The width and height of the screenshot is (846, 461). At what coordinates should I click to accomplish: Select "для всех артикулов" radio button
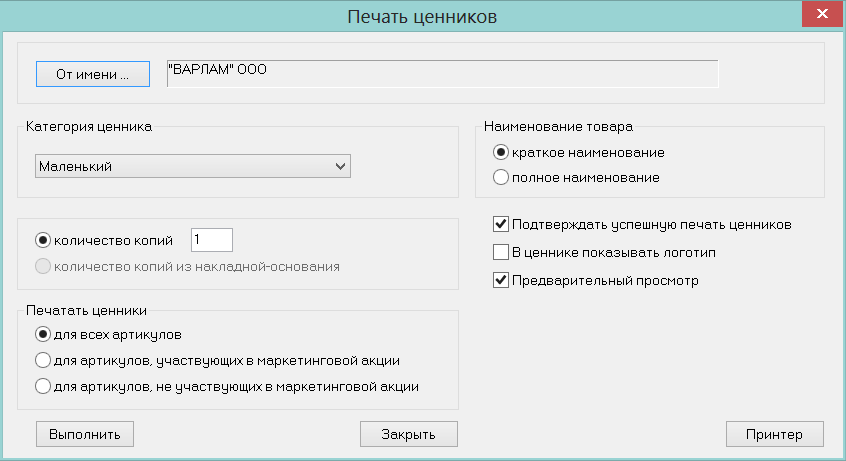43,334
